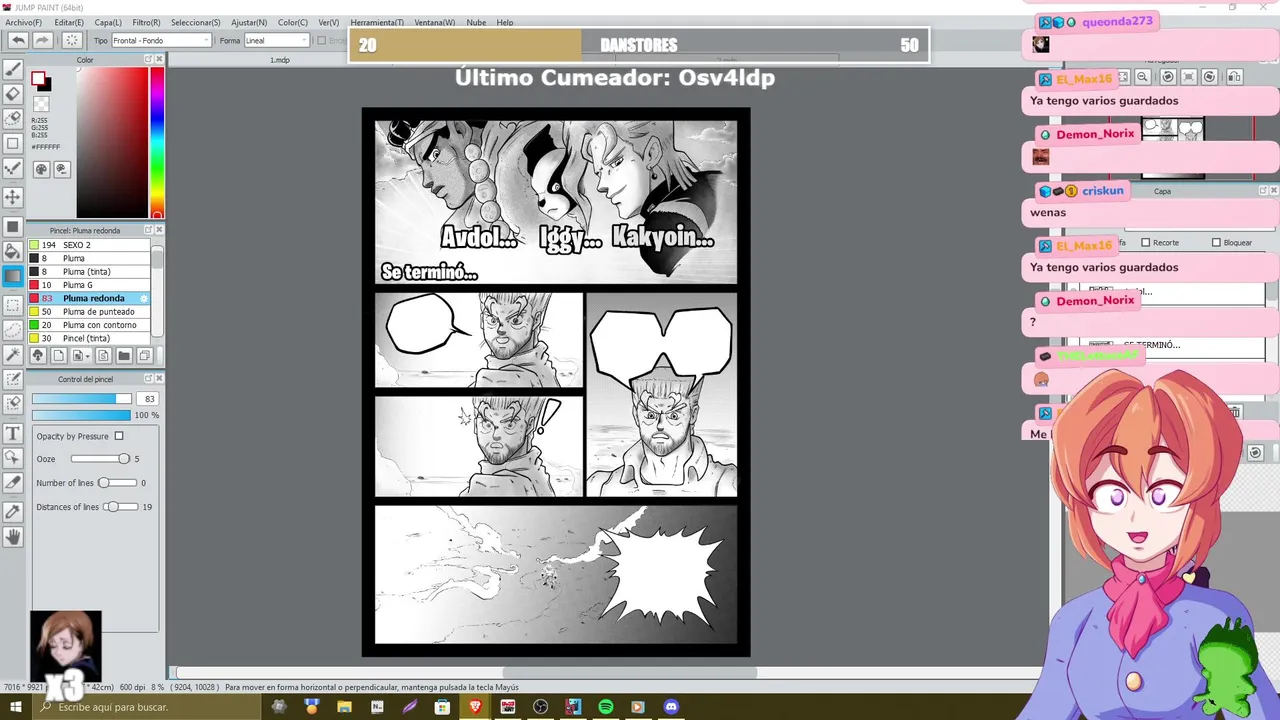Select the dotted Eraser selection tool

[13, 118]
